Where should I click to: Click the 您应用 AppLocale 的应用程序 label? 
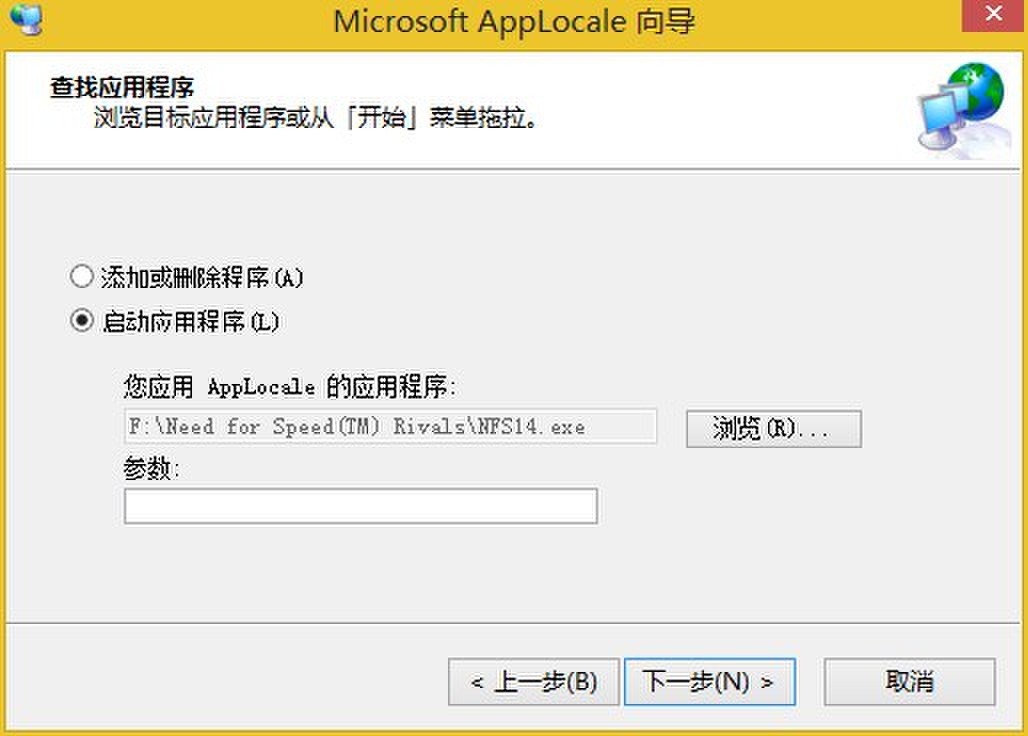289,386
